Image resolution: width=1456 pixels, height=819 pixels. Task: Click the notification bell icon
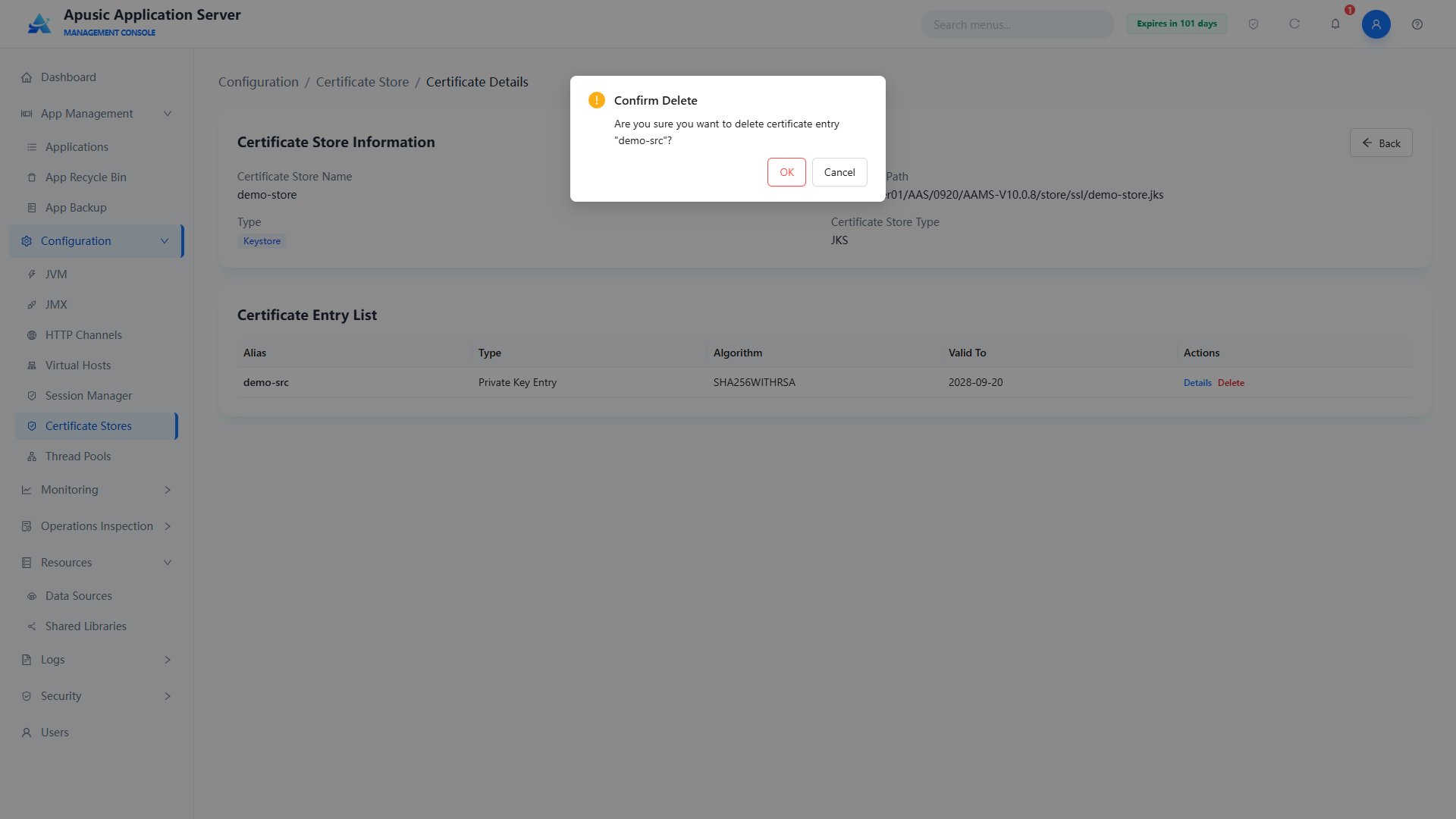click(x=1335, y=24)
